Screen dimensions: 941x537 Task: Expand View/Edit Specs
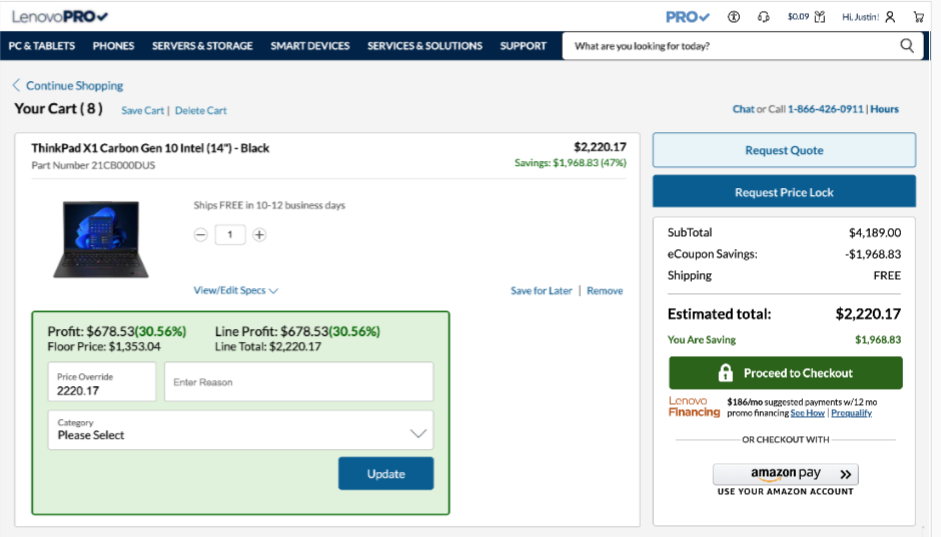tap(235, 290)
